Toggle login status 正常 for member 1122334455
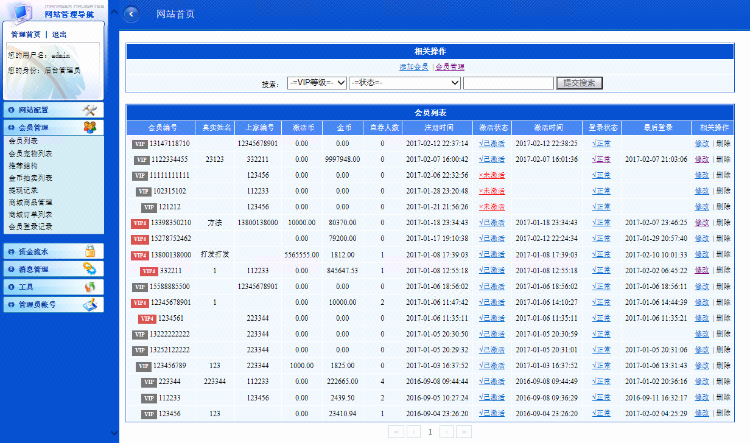 (601, 159)
